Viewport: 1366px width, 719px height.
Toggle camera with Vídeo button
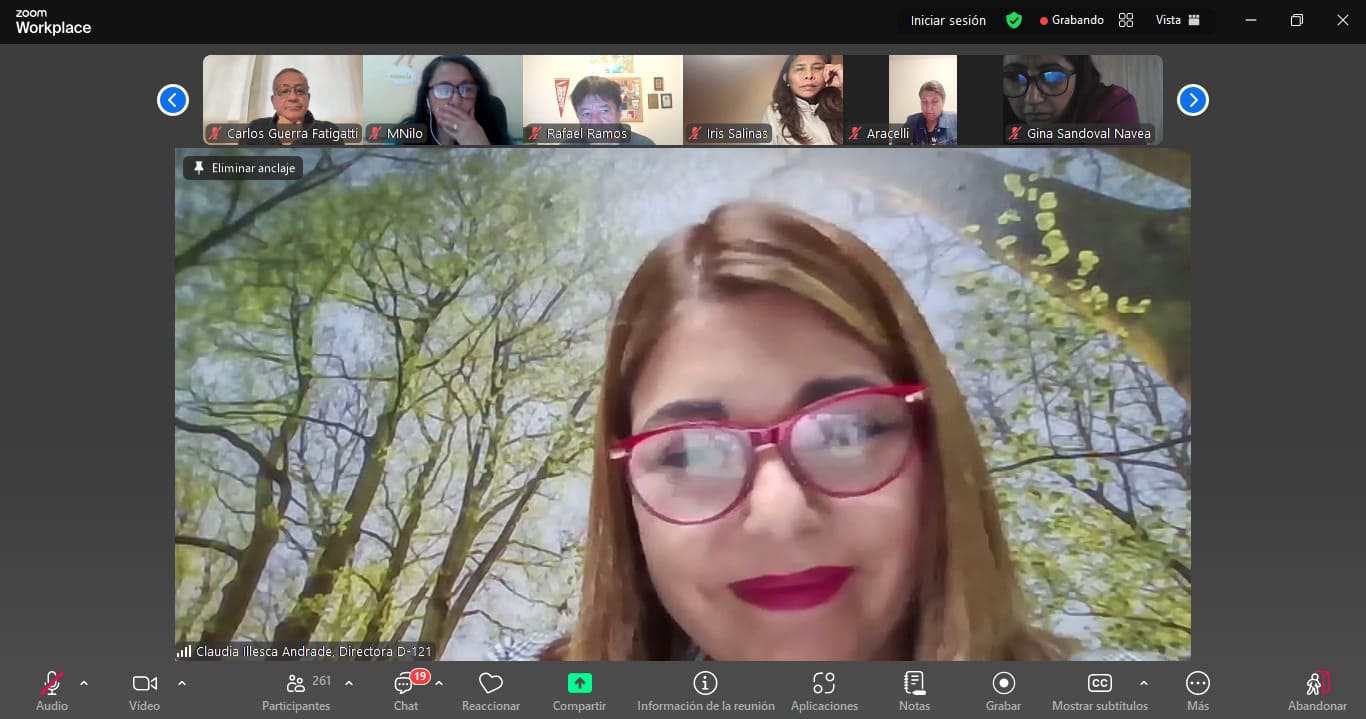point(144,690)
